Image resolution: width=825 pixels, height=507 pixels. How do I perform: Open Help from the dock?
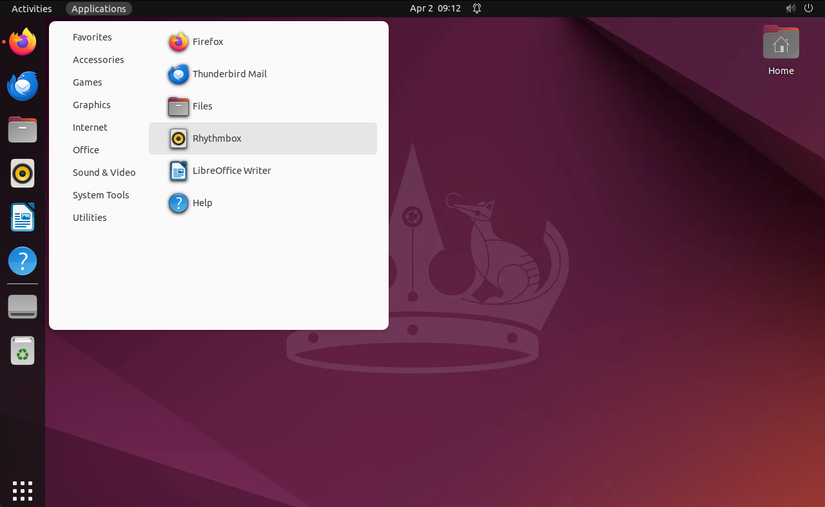point(23,261)
